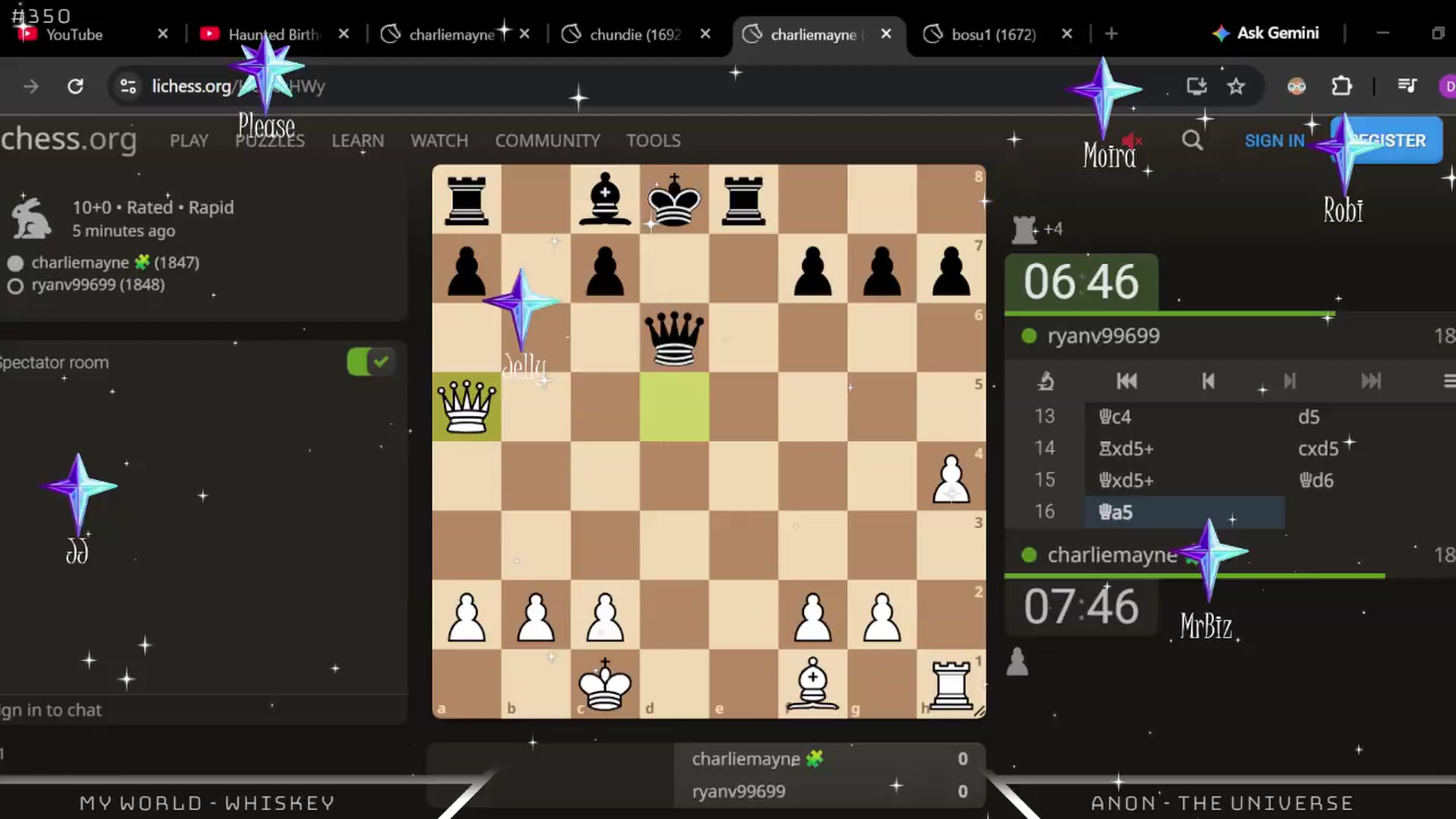Click the Ask Gemini button
This screenshot has height=819, width=1456.
pos(1266,33)
